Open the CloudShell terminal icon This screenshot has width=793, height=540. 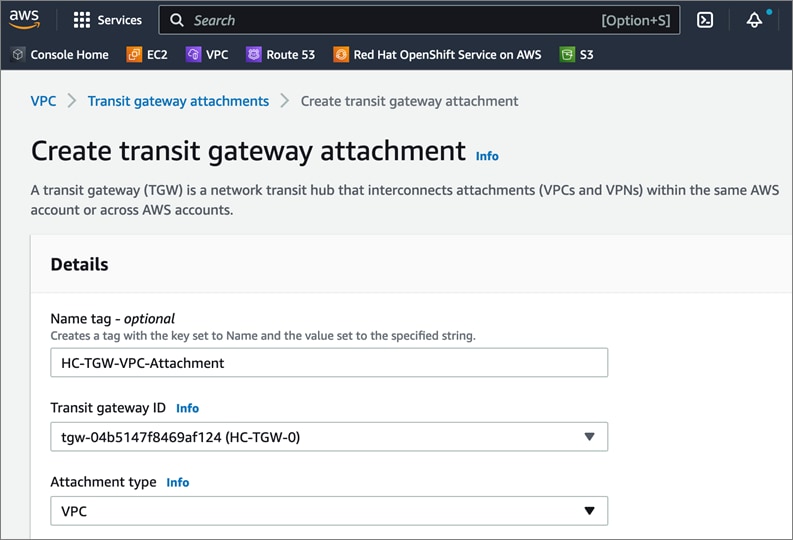coord(705,20)
